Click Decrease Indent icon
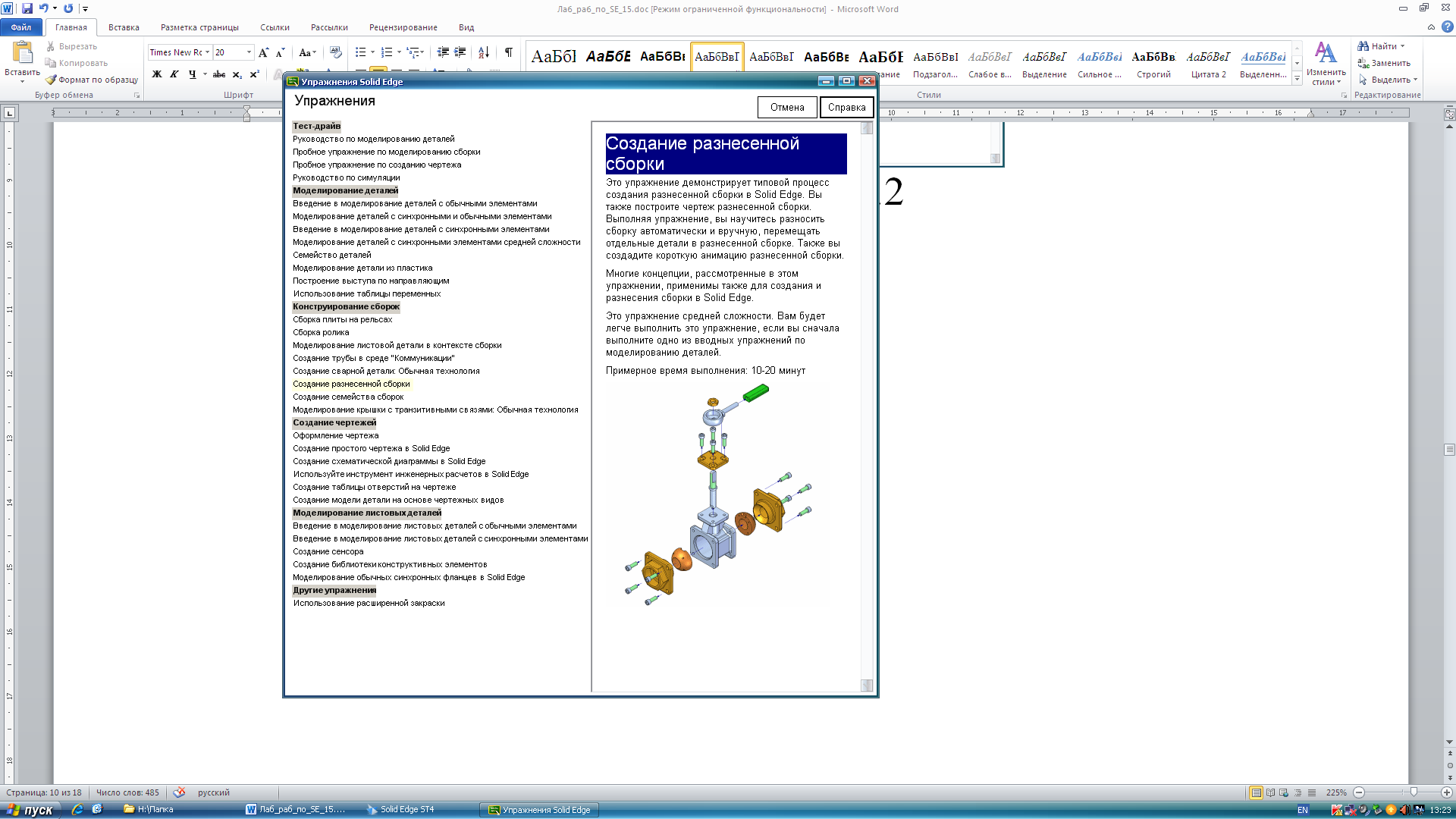 (x=443, y=52)
